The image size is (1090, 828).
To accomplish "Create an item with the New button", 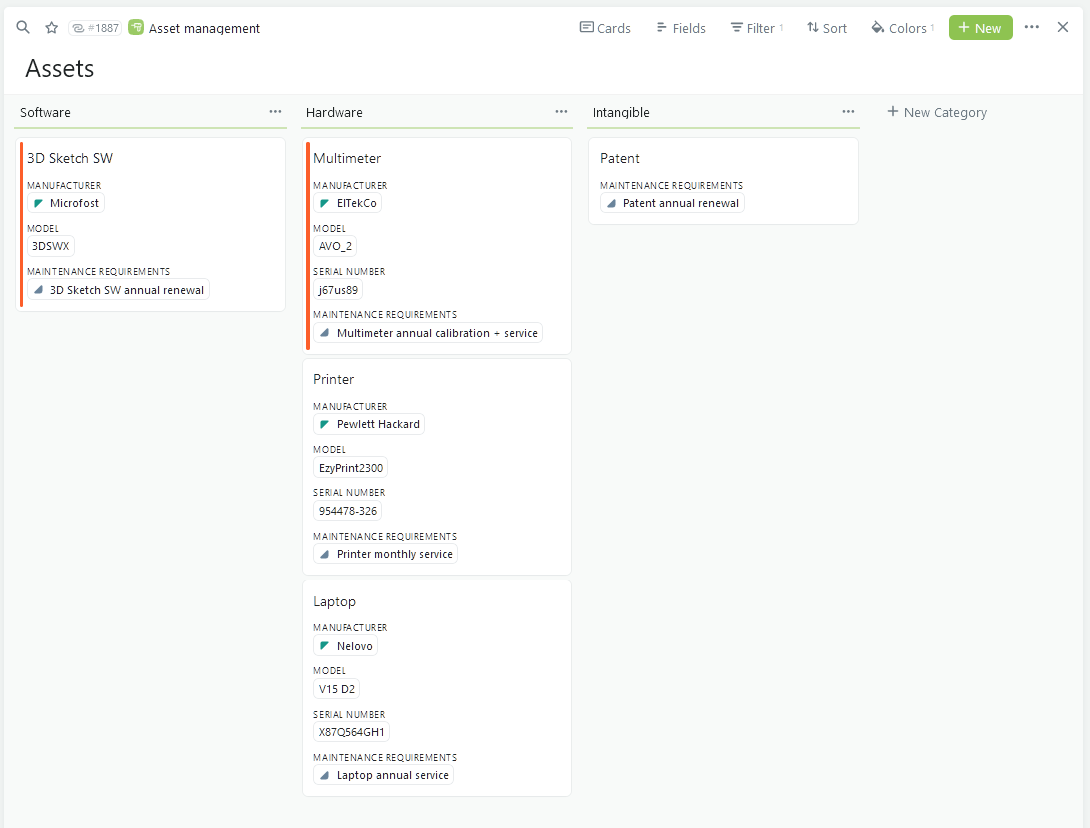I will point(980,27).
